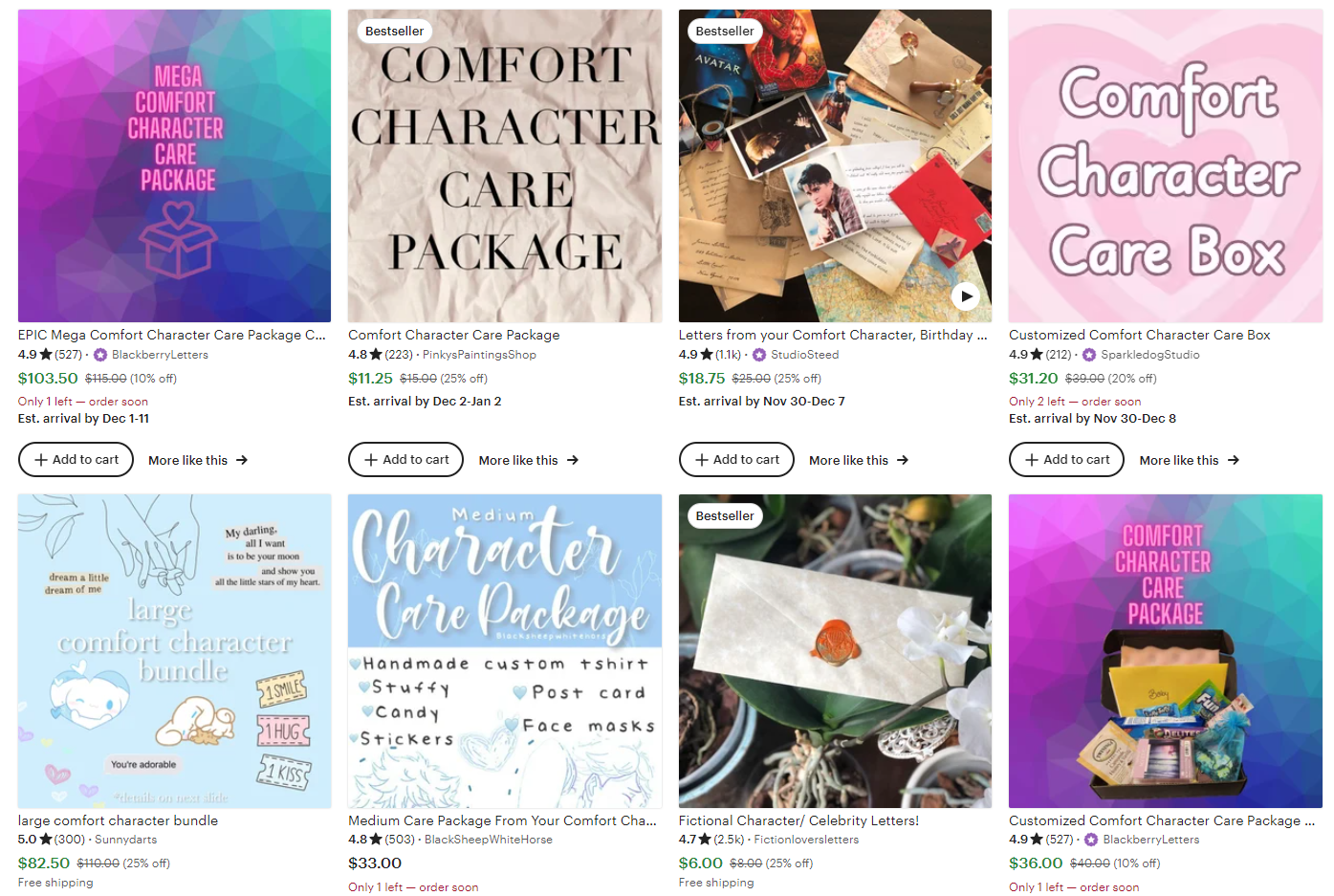1334x896 pixels.
Task: Add Letters from your Comfort Character to cart
Action: tap(736, 460)
